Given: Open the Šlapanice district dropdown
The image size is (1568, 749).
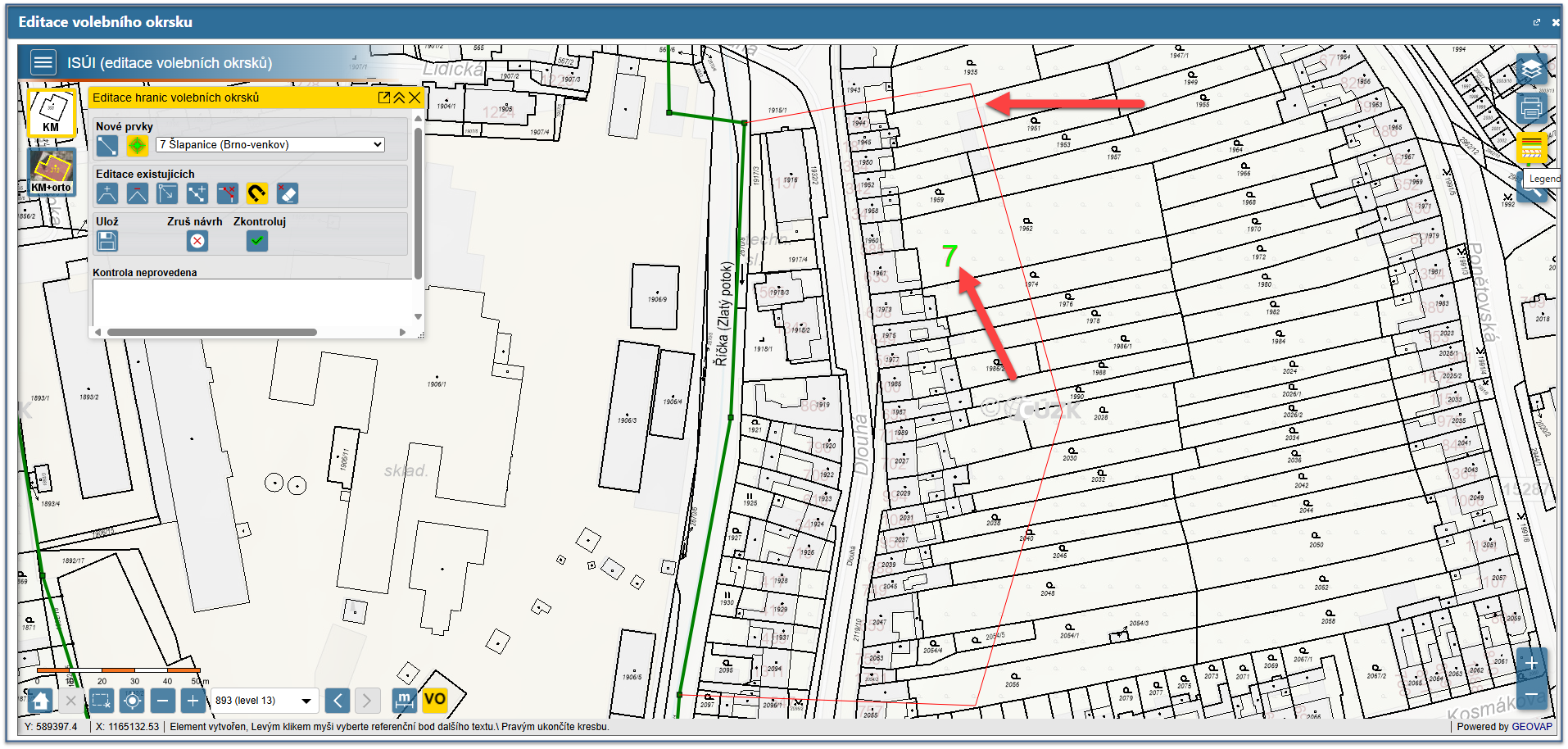Looking at the screenshot, I should pos(270,144).
